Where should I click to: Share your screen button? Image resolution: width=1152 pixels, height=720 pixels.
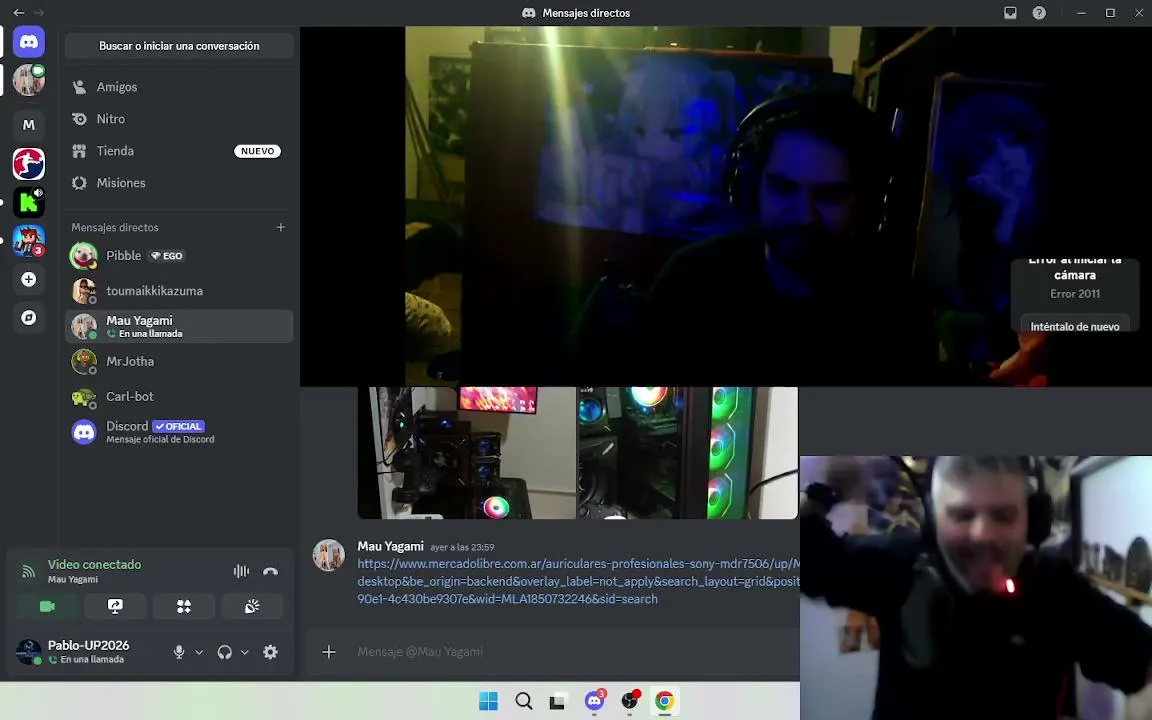coord(115,606)
